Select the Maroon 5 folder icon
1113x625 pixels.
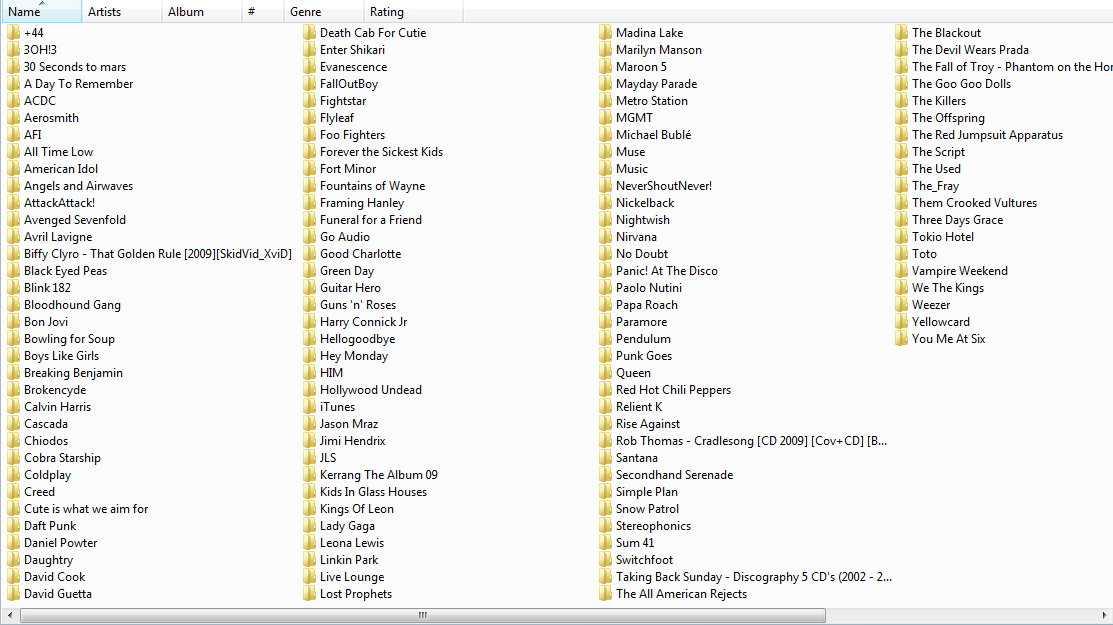click(x=605, y=67)
